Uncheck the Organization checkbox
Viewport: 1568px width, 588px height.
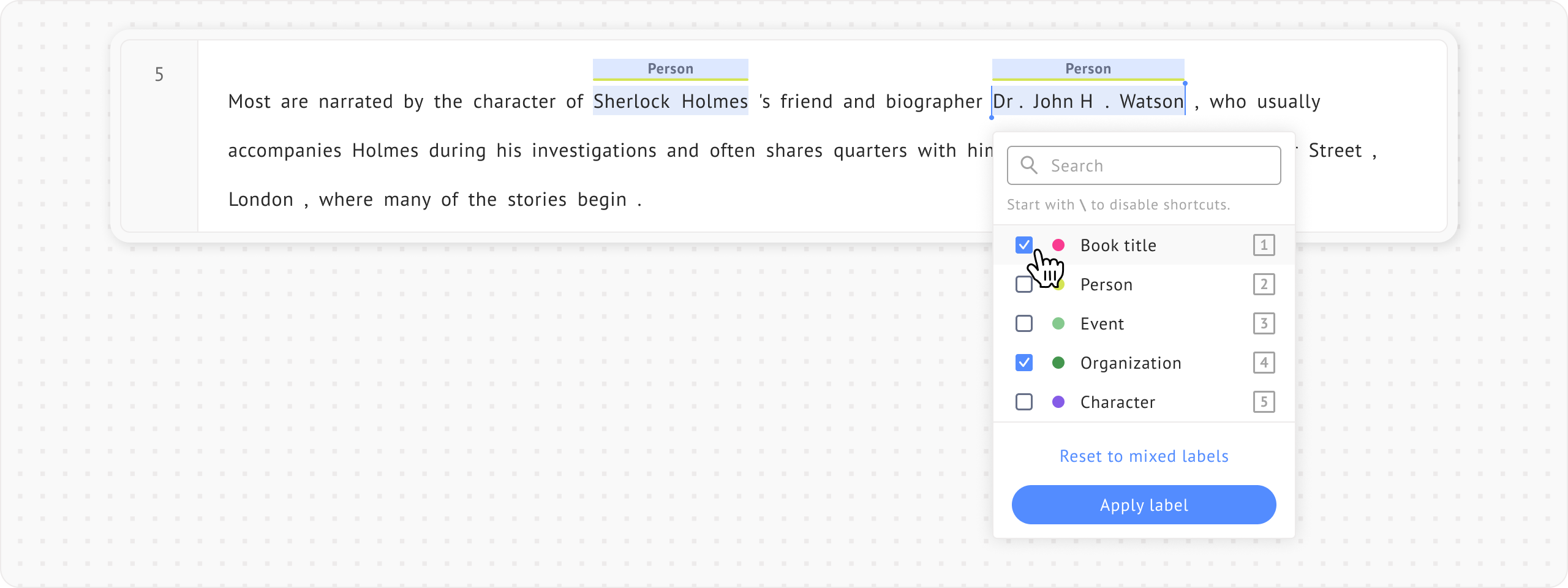click(1023, 363)
